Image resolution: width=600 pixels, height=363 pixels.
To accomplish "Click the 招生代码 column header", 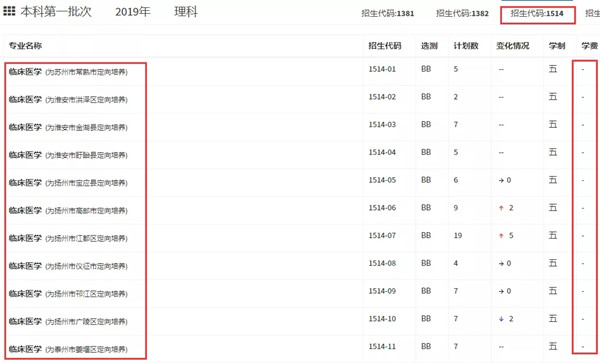I will click(x=385, y=46).
